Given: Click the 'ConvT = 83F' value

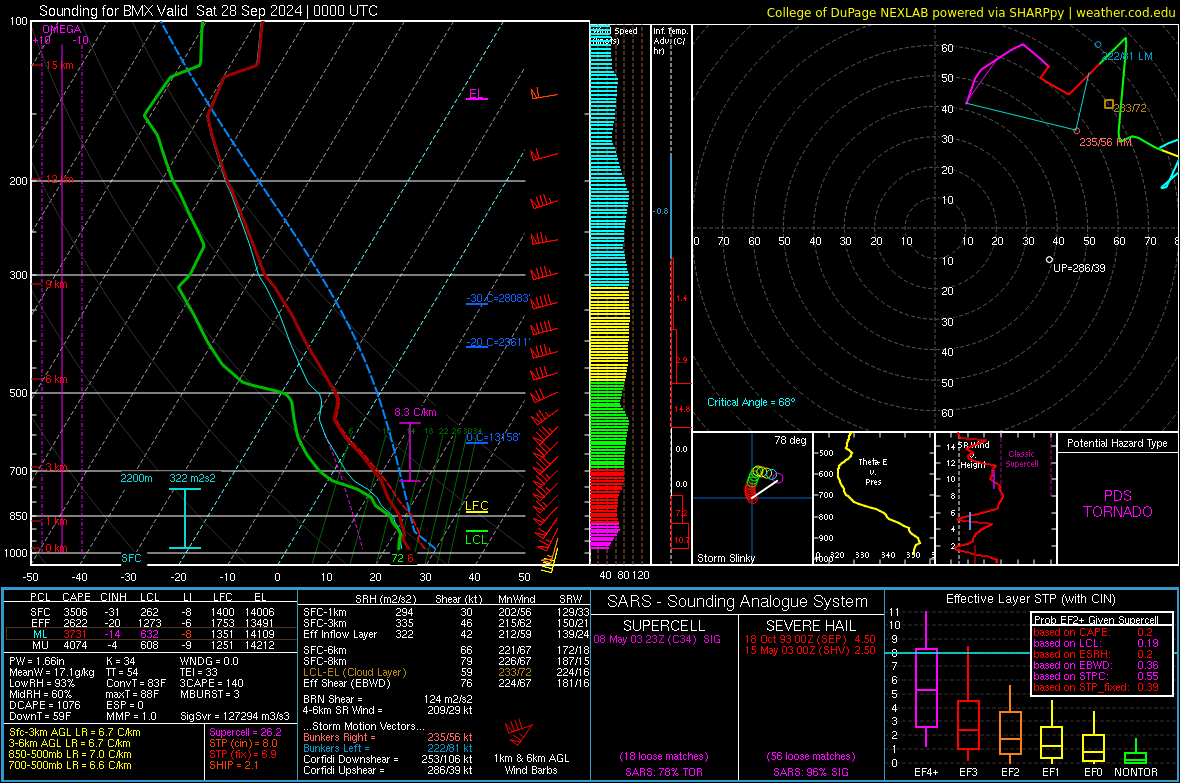Looking at the screenshot, I should tap(136, 684).
